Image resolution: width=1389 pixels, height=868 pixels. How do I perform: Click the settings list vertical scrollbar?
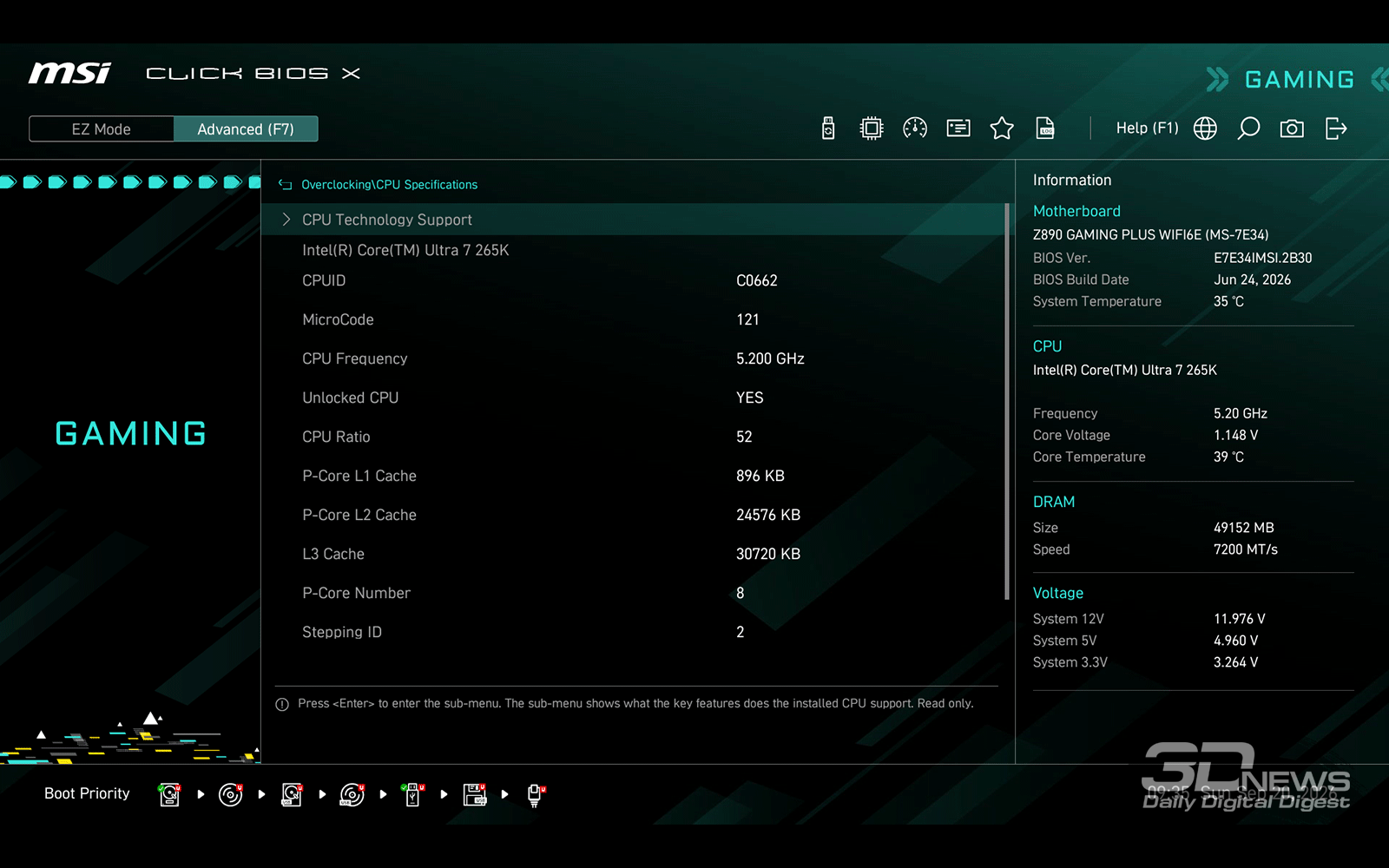1007,401
